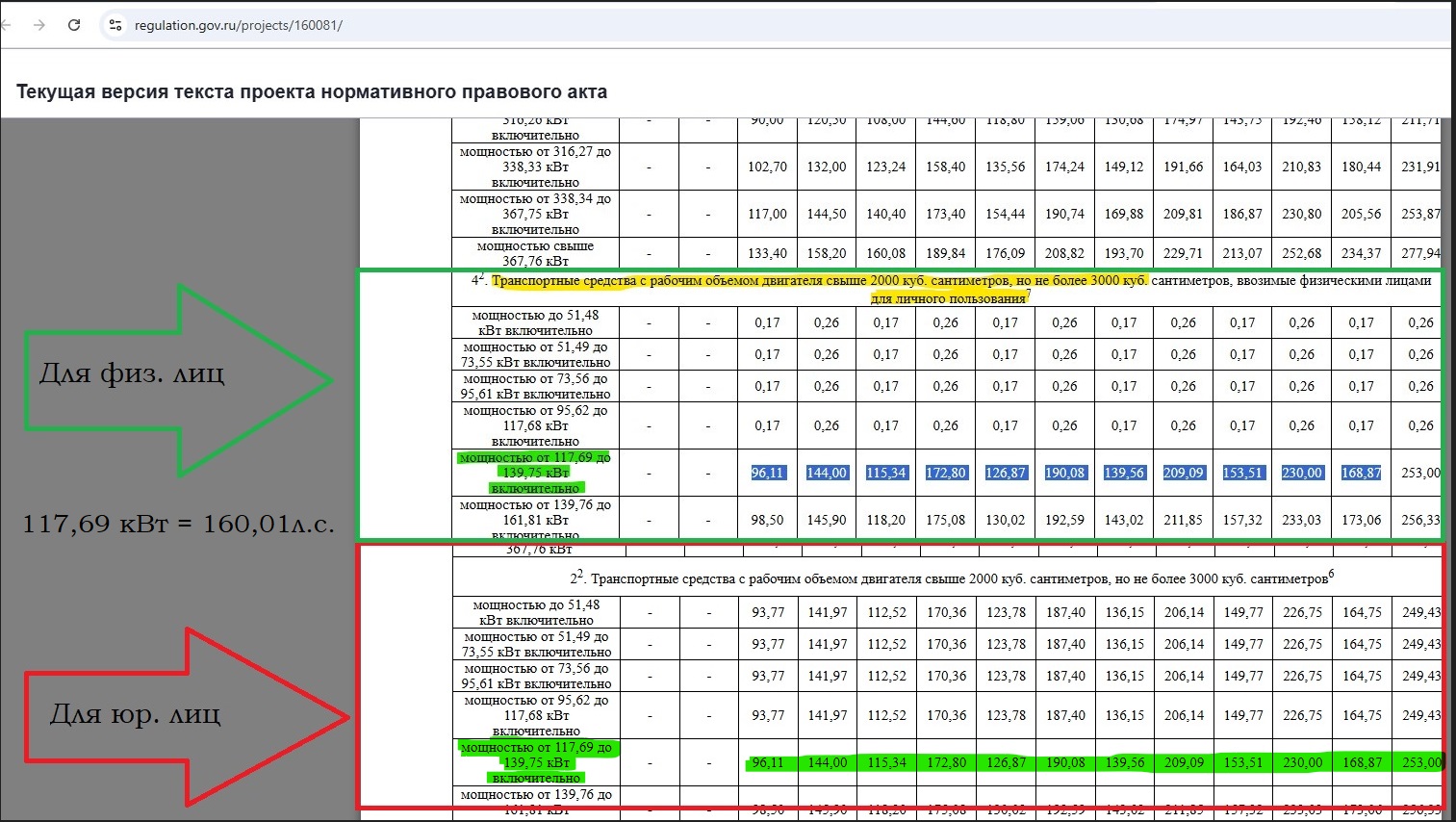Click cell with value 117,00
The image size is (1456, 822).
point(767,214)
